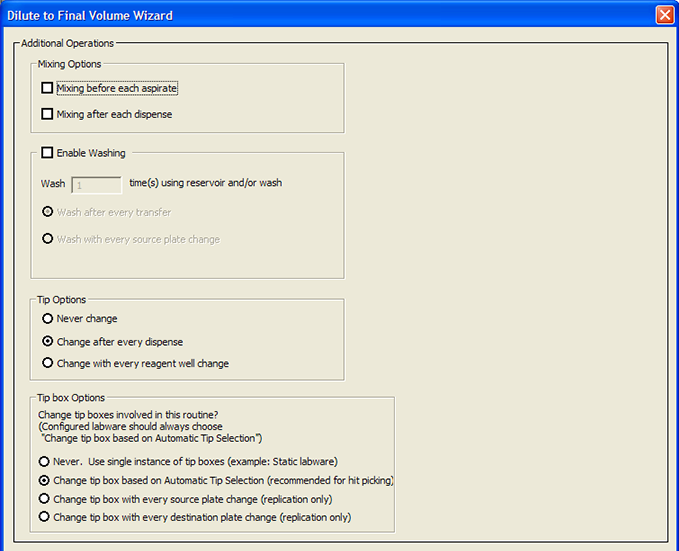The image size is (679, 551).
Task: Choose tip box change with every source plate
Action: coord(44,498)
